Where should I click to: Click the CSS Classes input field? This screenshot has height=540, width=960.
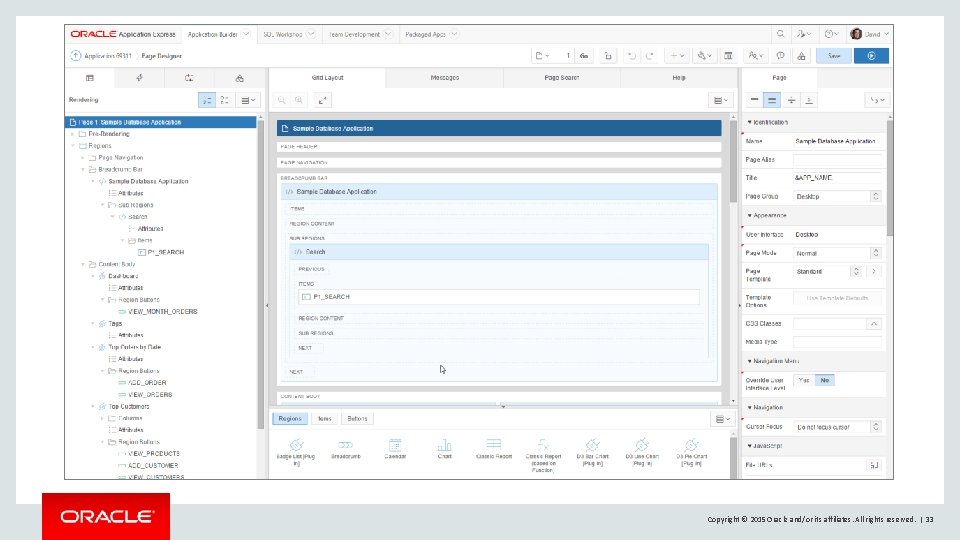click(x=829, y=323)
